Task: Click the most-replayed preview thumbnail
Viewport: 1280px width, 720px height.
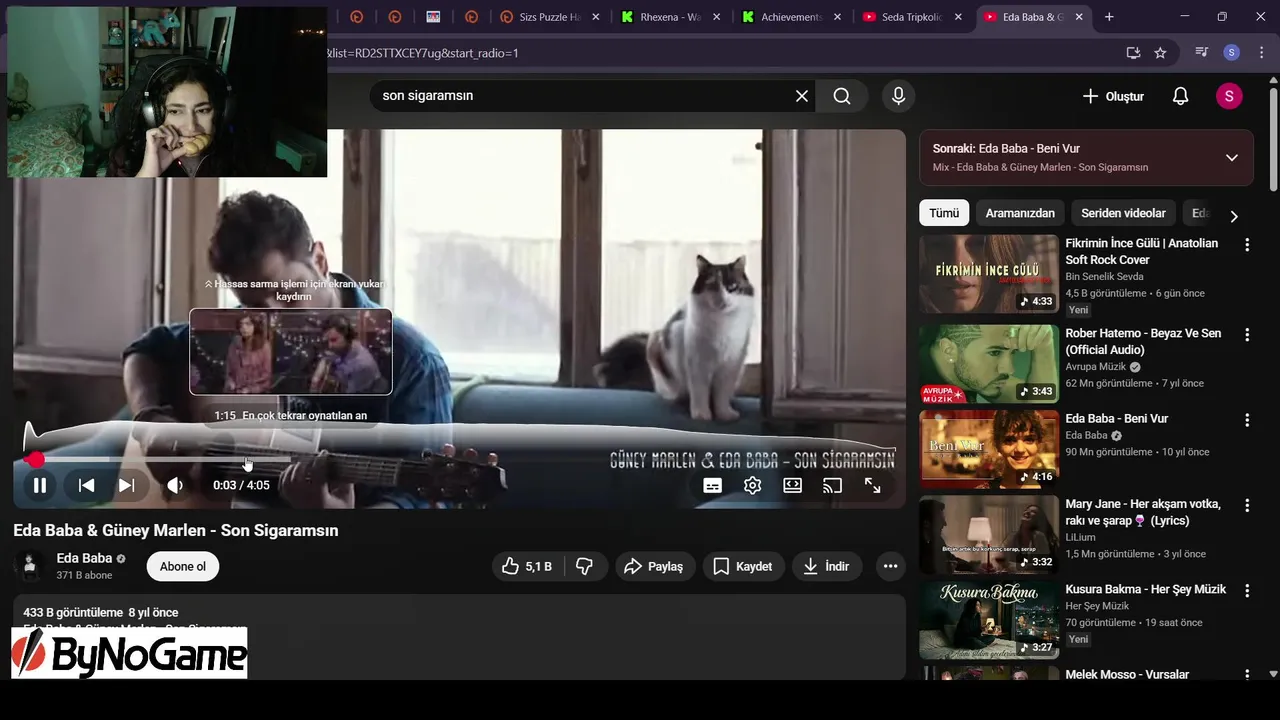Action: coord(291,351)
